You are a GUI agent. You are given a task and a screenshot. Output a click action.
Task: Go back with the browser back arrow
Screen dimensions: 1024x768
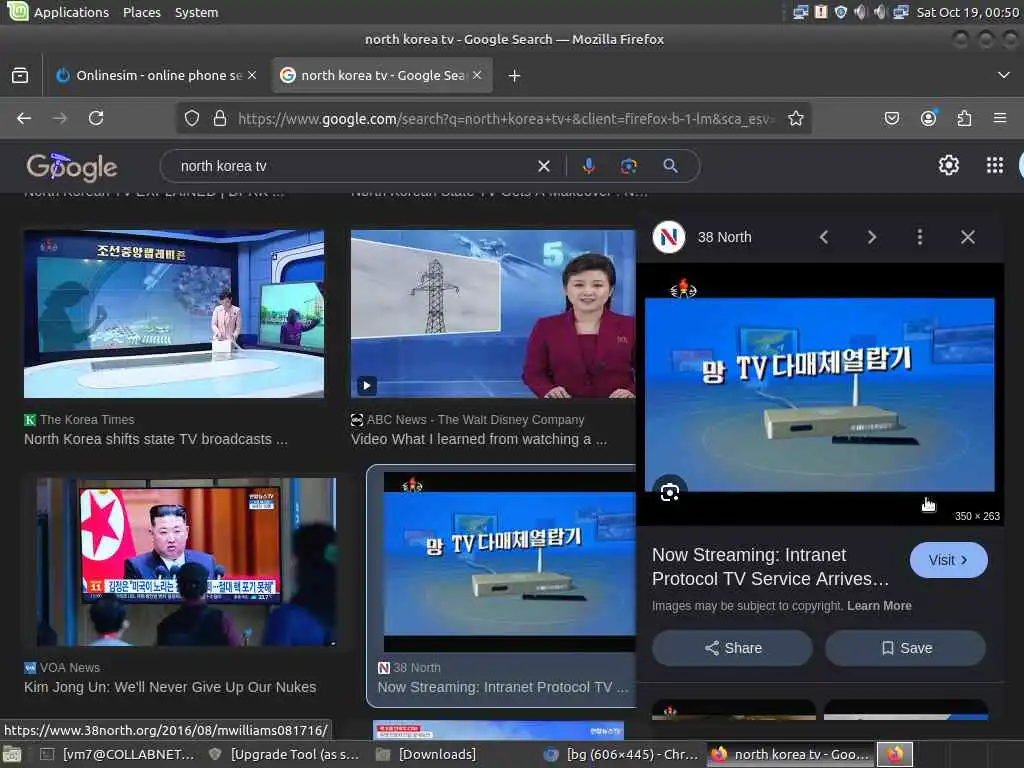click(24, 118)
